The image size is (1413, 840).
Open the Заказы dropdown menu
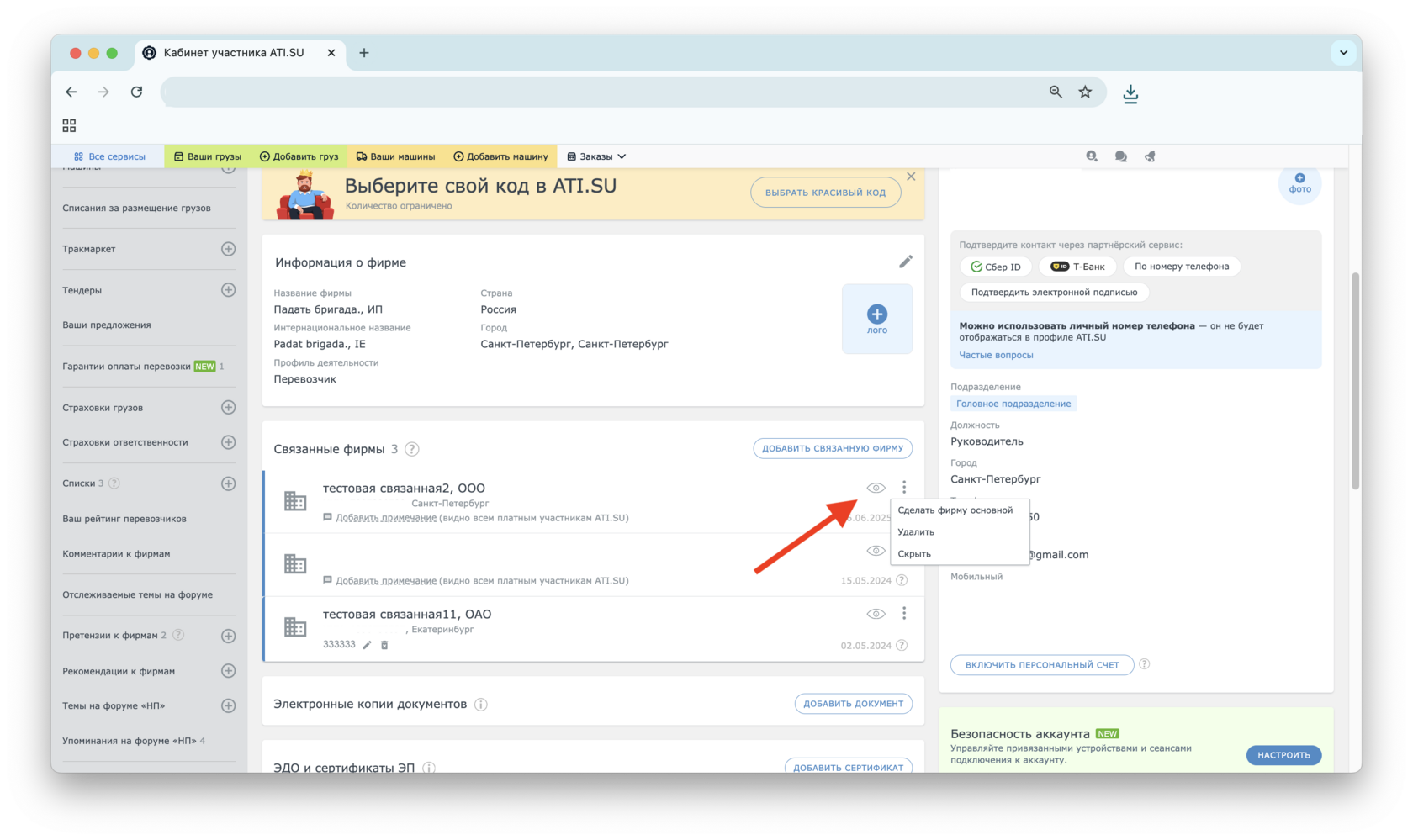pos(596,156)
